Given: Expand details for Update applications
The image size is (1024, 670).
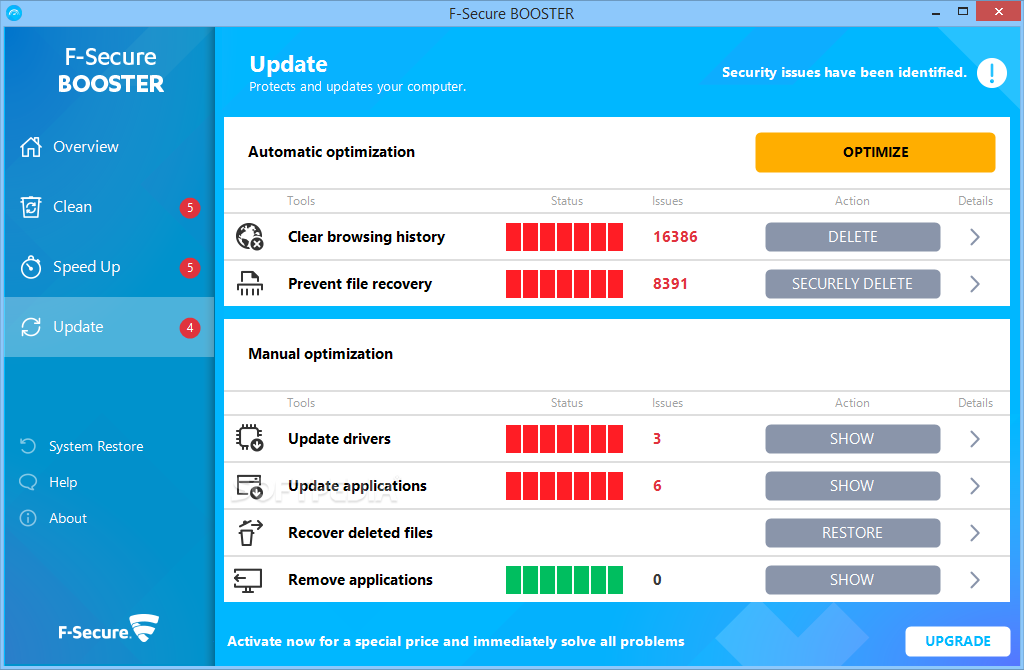Looking at the screenshot, I should pyautogui.click(x=975, y=486).
